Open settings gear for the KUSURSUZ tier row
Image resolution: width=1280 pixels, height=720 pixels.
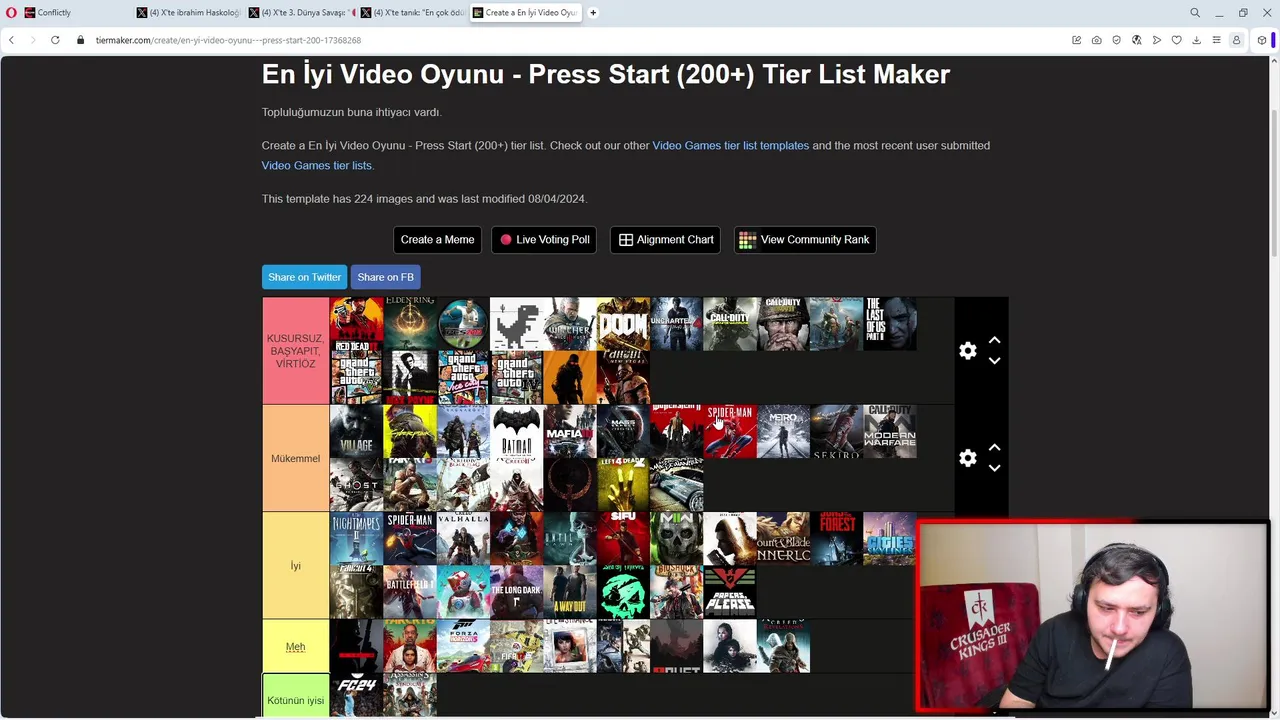click(x=967, y=351)
